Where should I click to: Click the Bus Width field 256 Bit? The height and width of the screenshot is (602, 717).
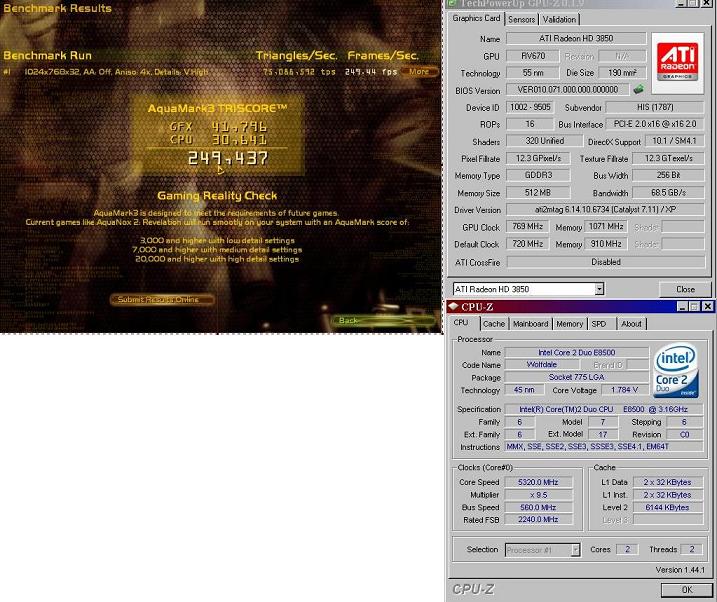point(669,175)
